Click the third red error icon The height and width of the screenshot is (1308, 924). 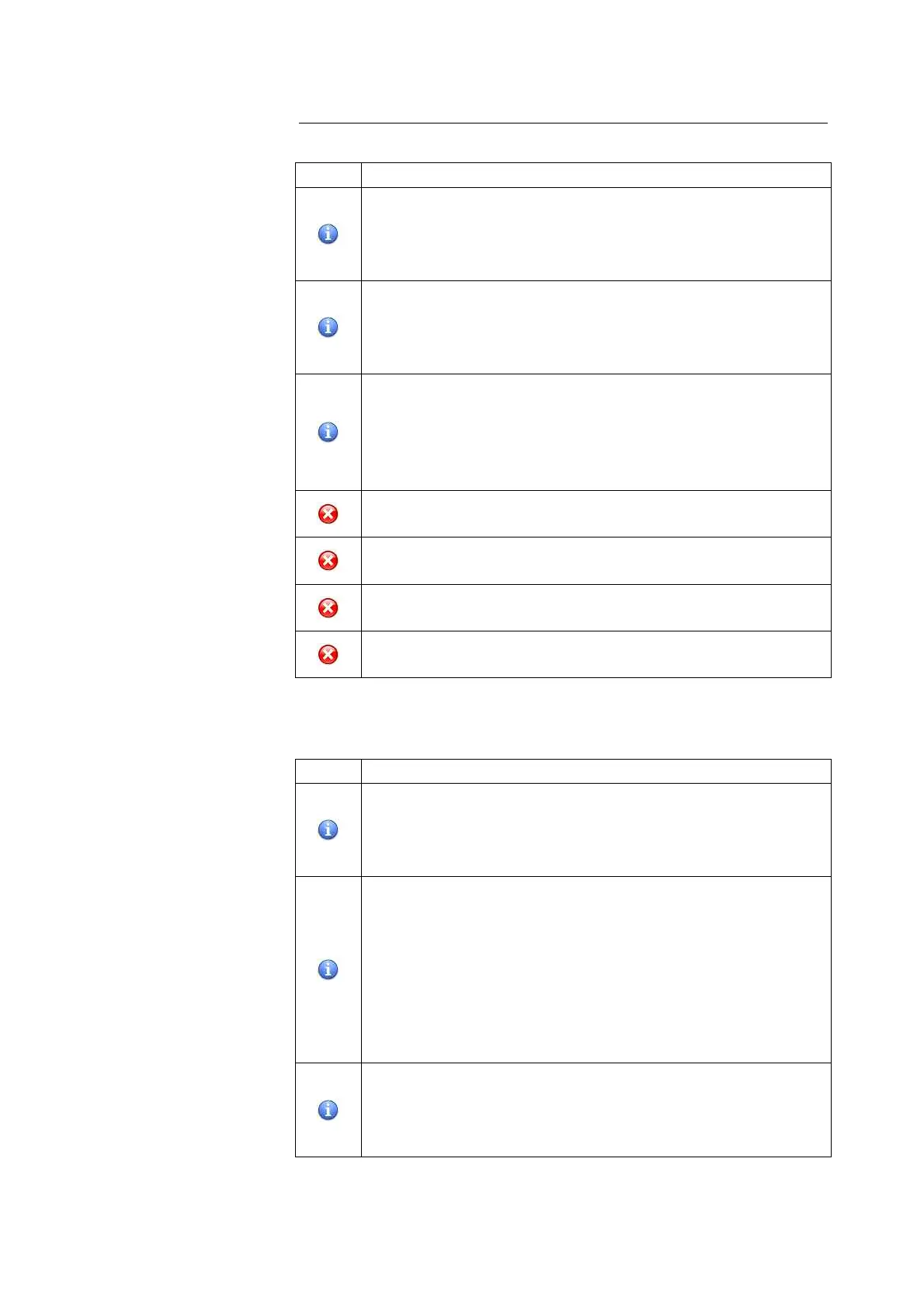[x=328, y=607]
